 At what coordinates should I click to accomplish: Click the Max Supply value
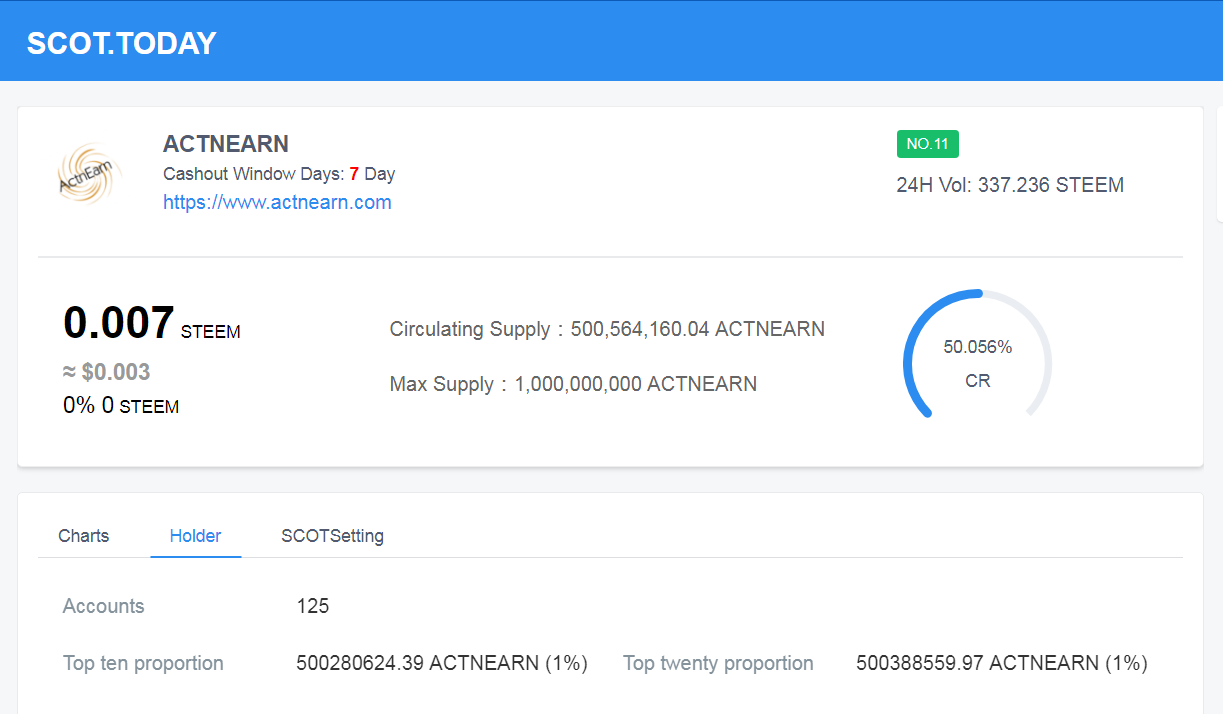click(x=573, y=384)
